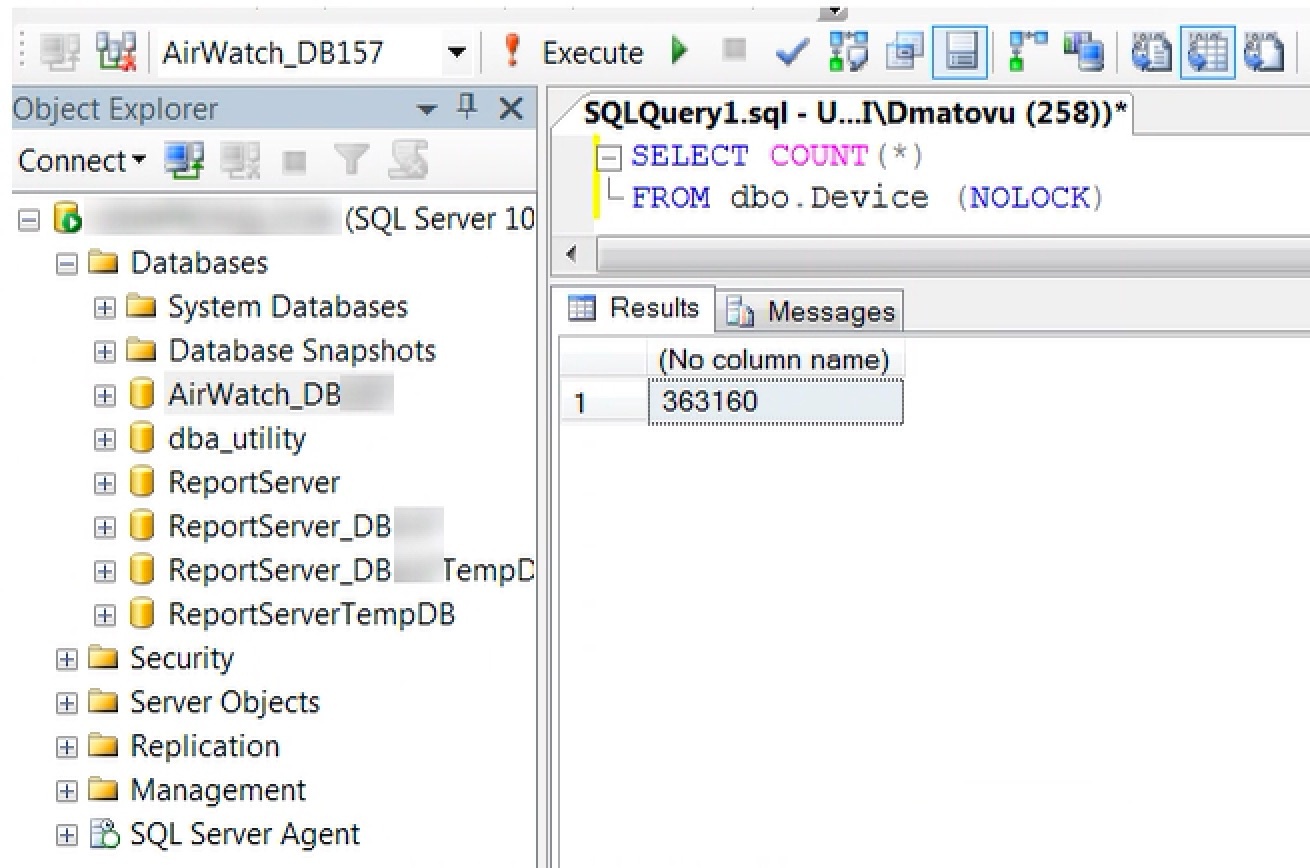Pin the Object Explorer panel
Image resolution: width=1310 pixels, height=868 pixels.
[466, 108]
